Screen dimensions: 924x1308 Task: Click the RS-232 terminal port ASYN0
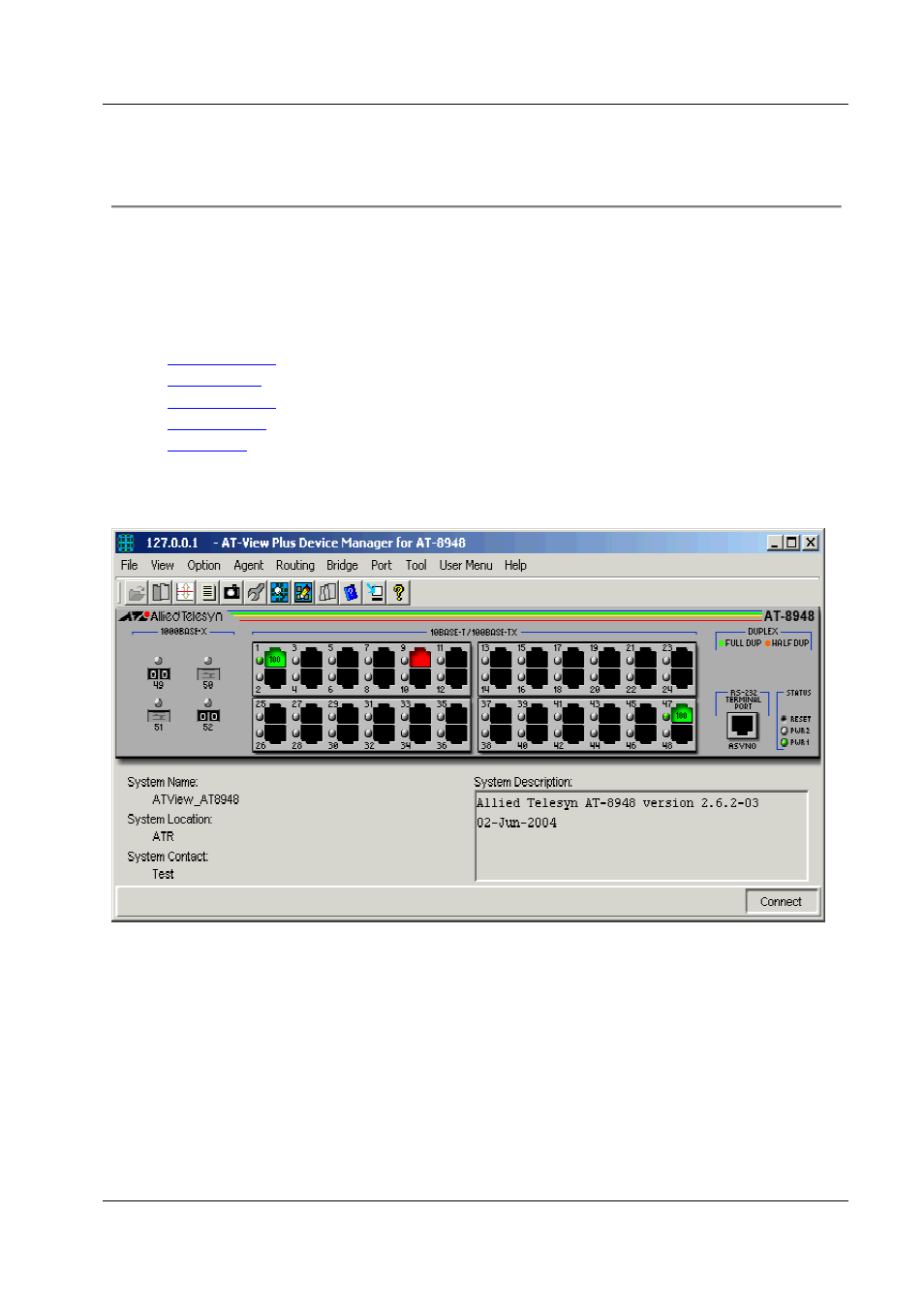742,726
